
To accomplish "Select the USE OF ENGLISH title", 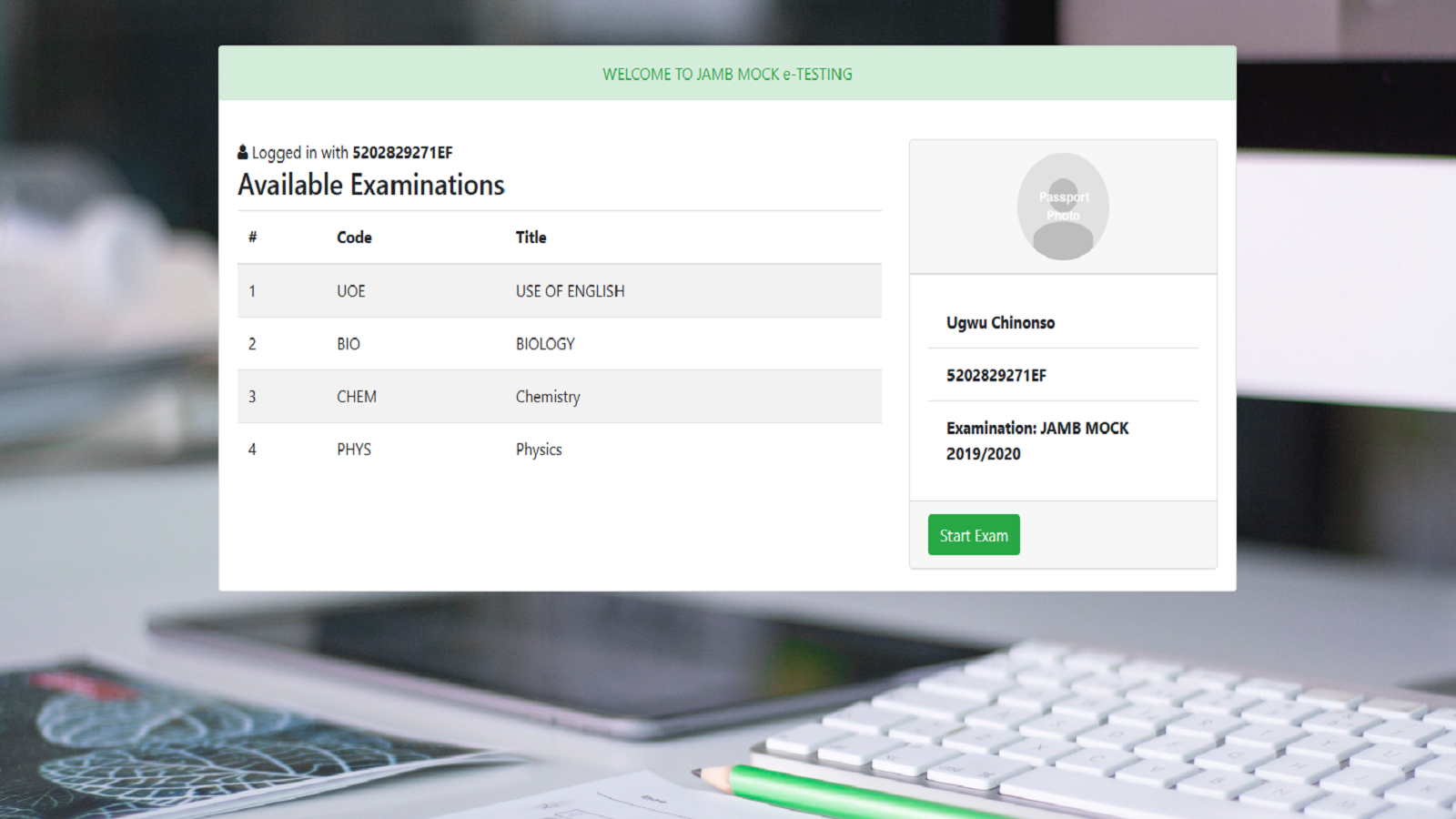I will tap(570, 291).
